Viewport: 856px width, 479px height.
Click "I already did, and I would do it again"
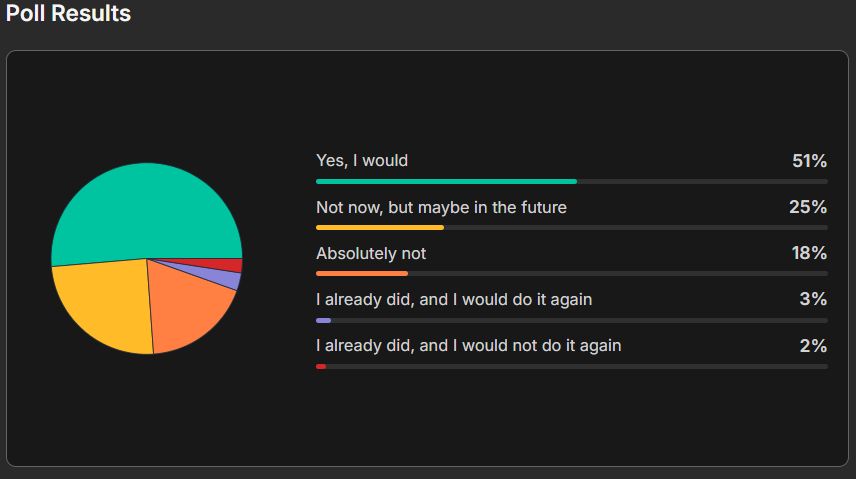tap(460, 299)
